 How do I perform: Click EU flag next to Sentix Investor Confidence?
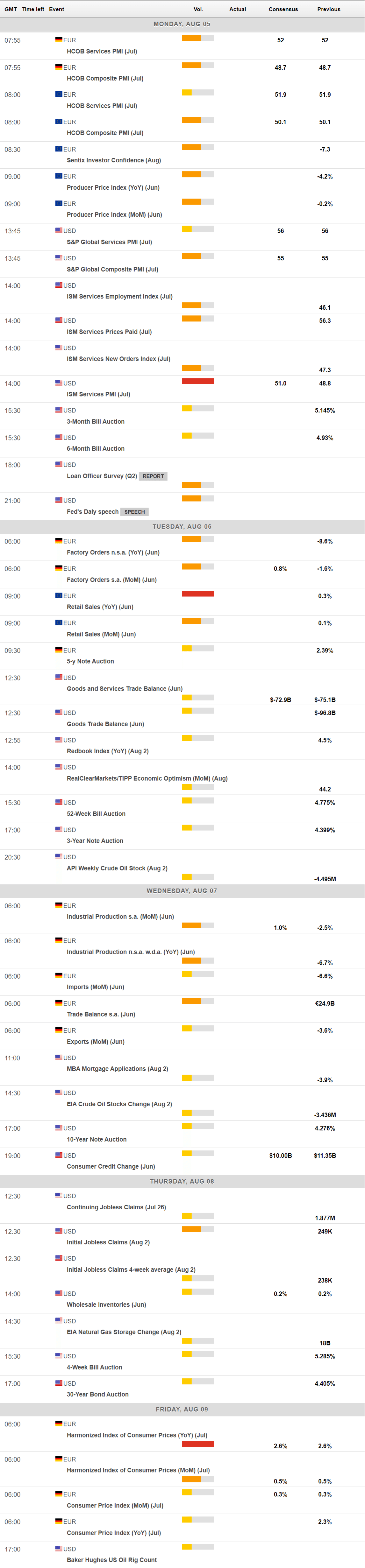pos(59,149)
